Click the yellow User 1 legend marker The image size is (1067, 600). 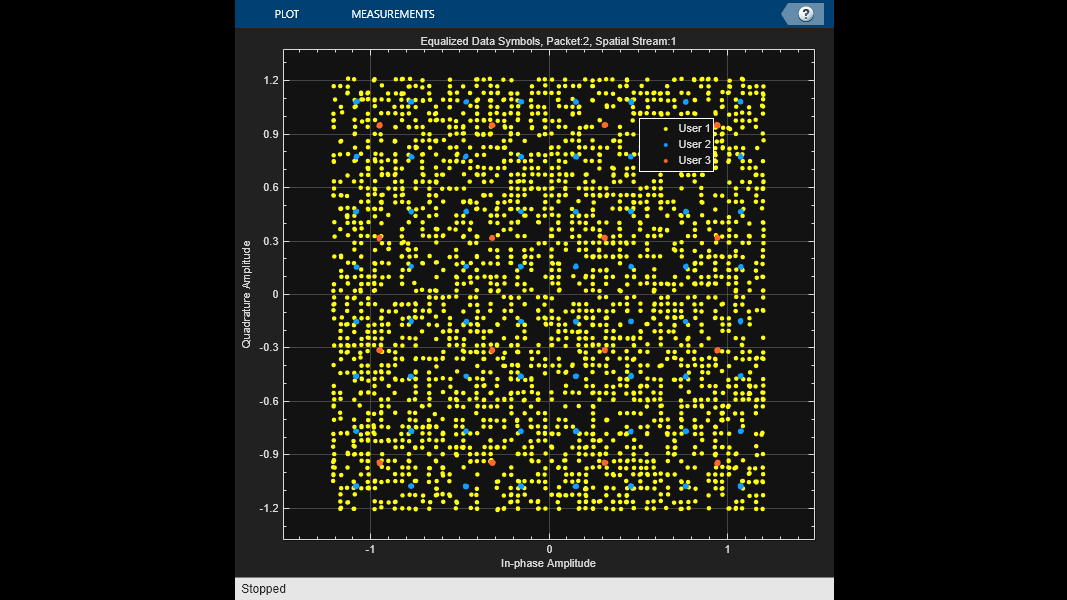(664, 128)
